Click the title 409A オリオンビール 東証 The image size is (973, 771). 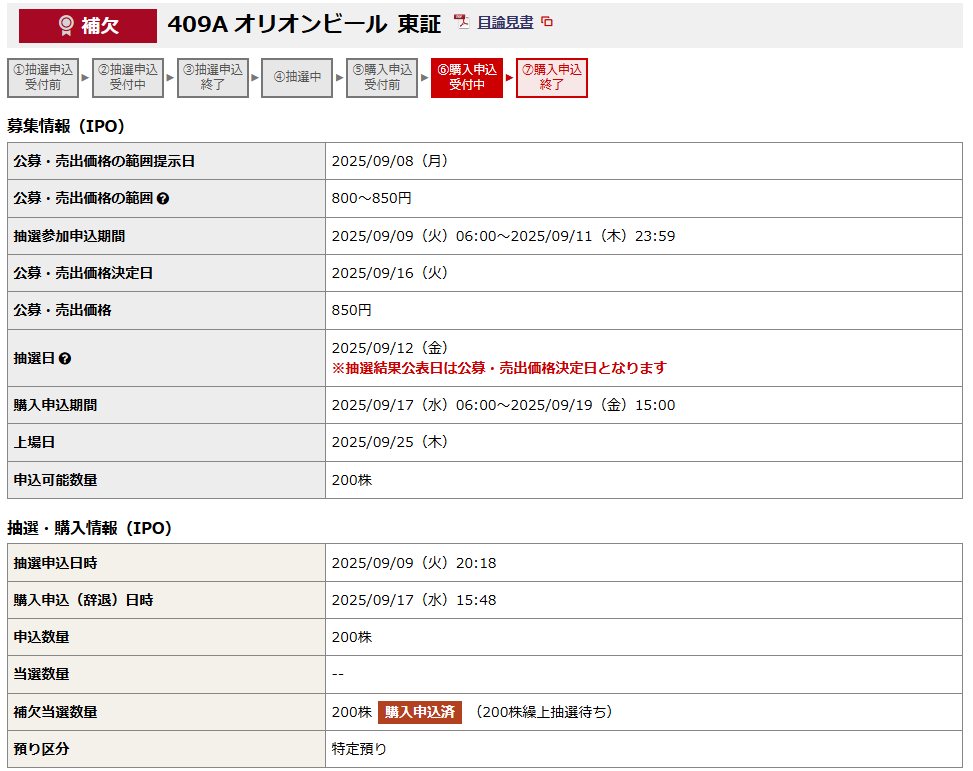pos(304,24)
